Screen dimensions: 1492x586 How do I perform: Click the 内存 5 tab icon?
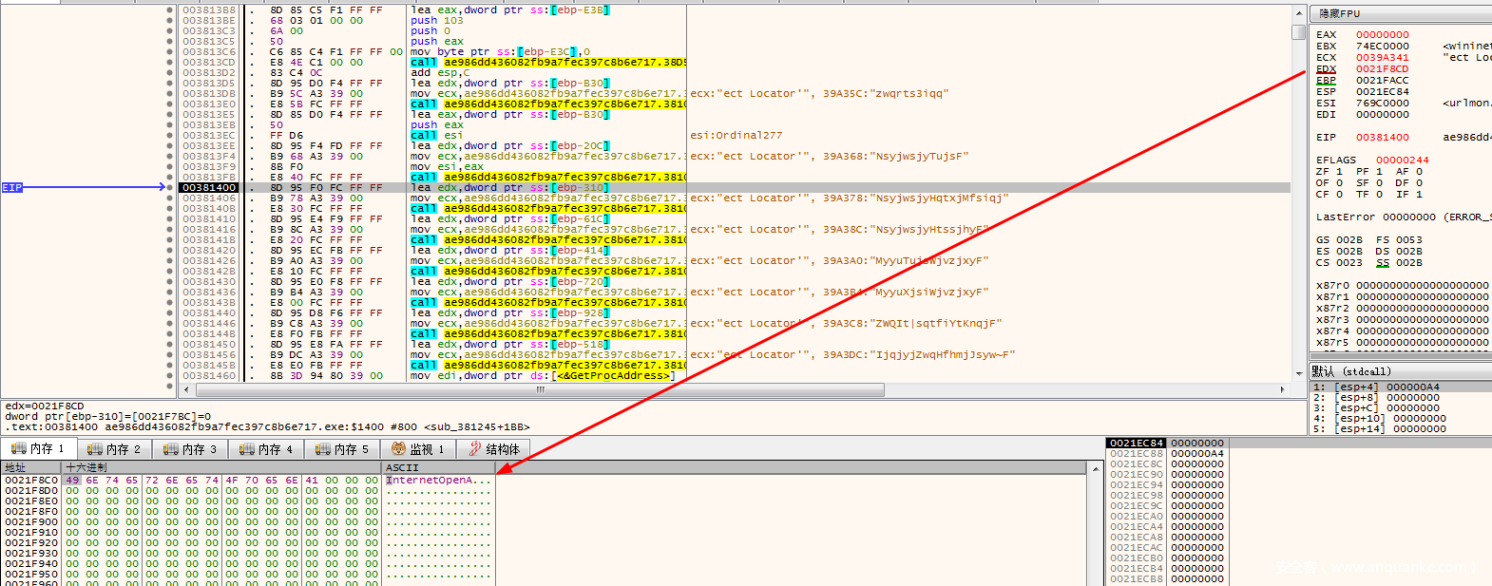[x=319, y=450]
